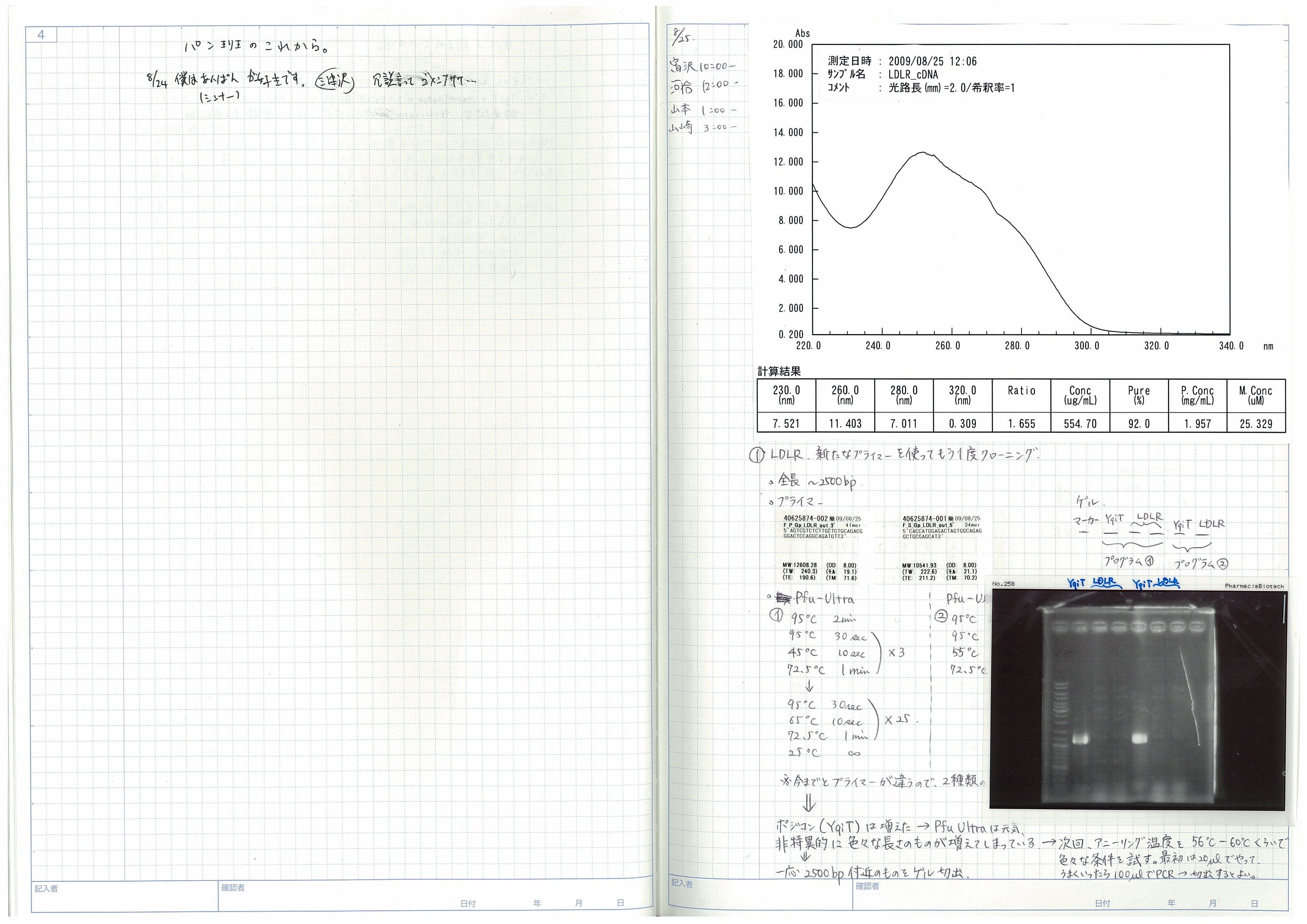Click the 8/25 date note
The height and width of the screenshot is (924, 1307).
(x=680, y=38)
